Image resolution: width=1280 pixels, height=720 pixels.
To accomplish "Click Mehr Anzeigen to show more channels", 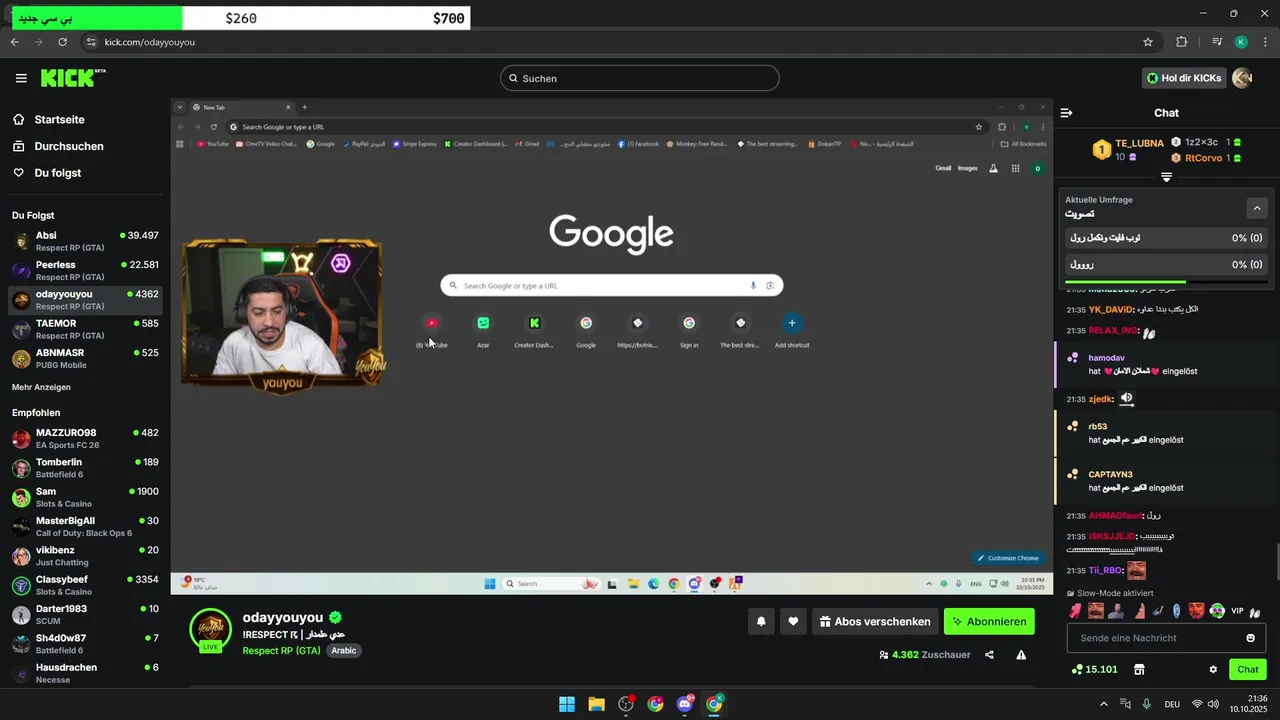I will coord(41,387).
